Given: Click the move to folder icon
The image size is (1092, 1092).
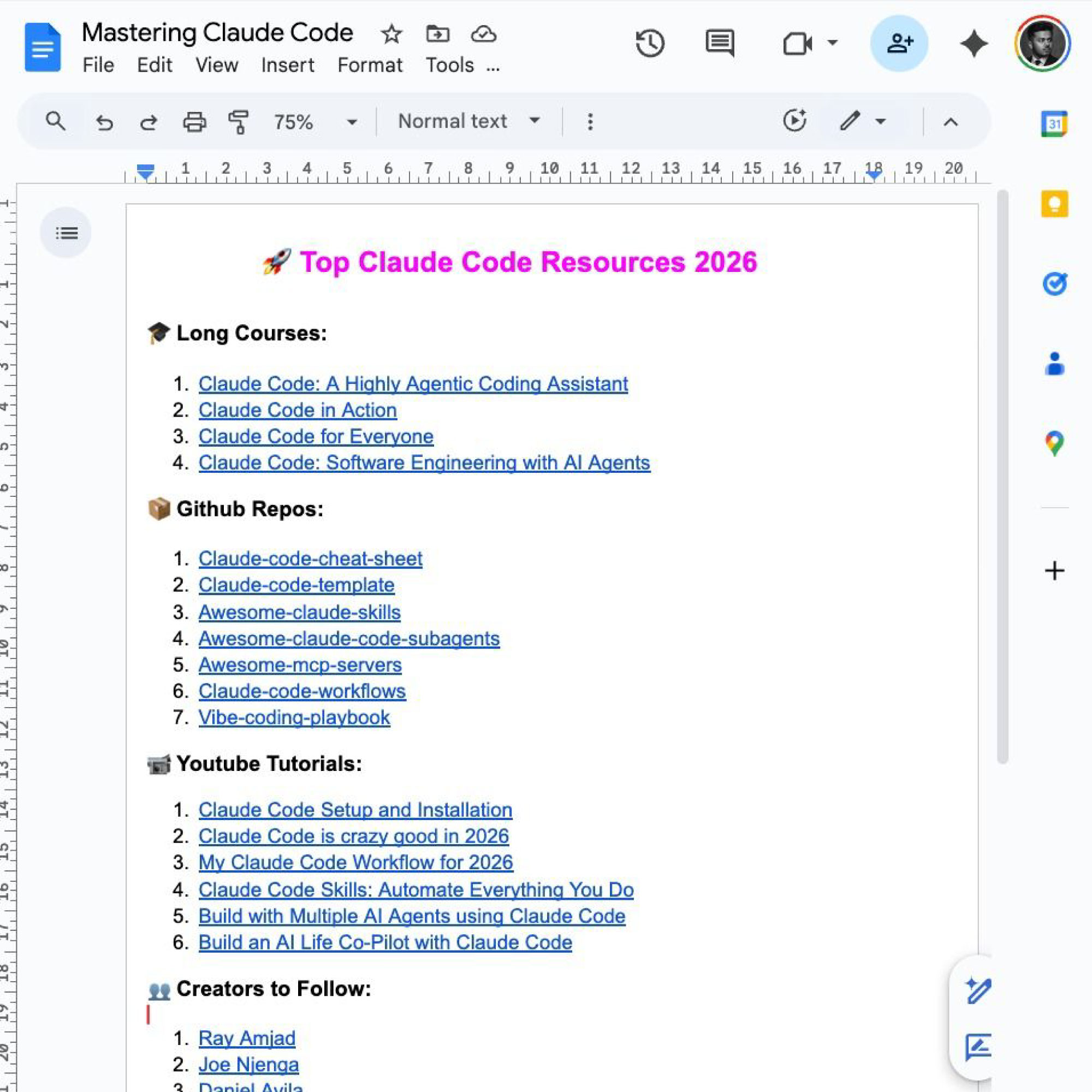Looking at the screenshot, I should click(x=437, y=34).
